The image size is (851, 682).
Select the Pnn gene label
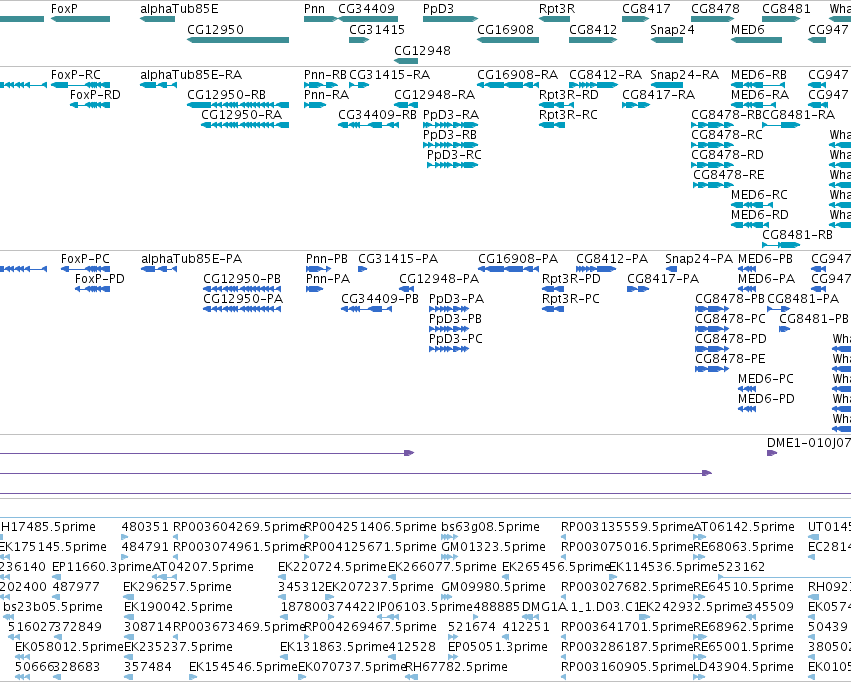314,9
